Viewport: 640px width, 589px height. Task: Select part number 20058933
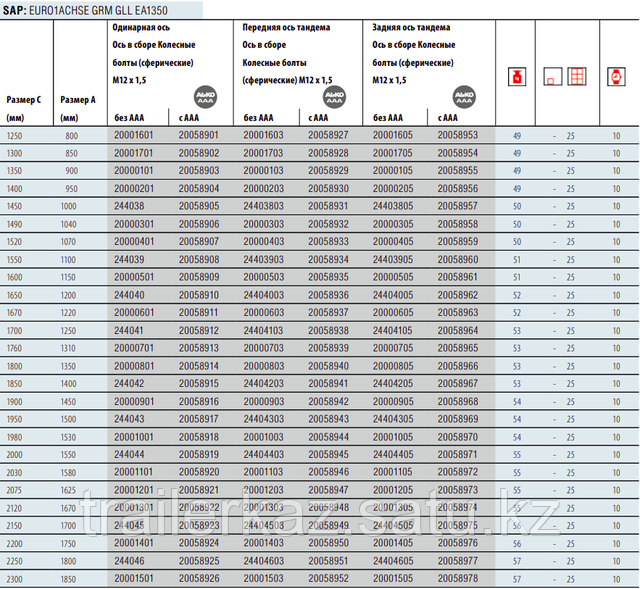click(328, 242)
